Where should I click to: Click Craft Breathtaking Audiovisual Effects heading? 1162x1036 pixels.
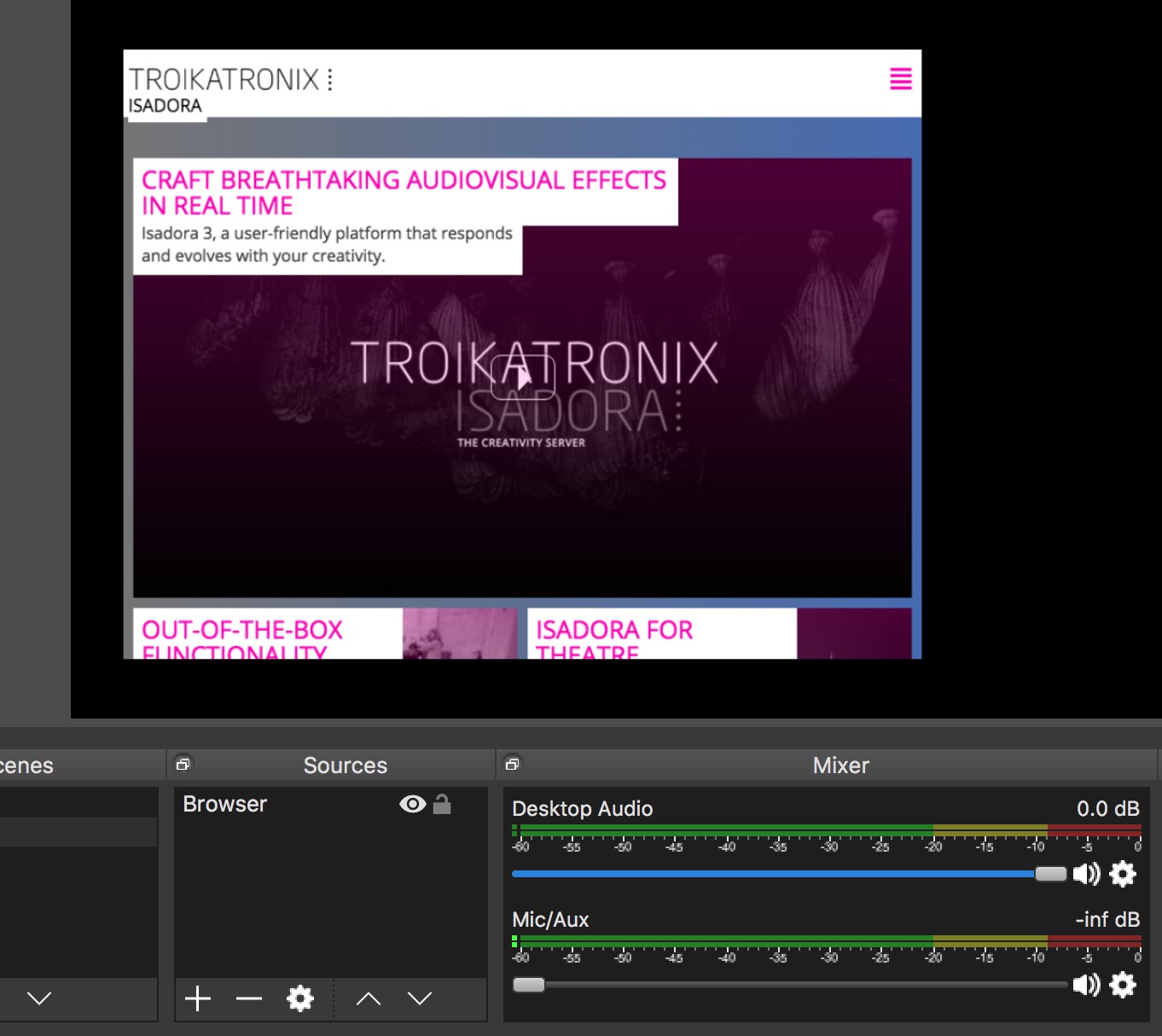[404, 193]
